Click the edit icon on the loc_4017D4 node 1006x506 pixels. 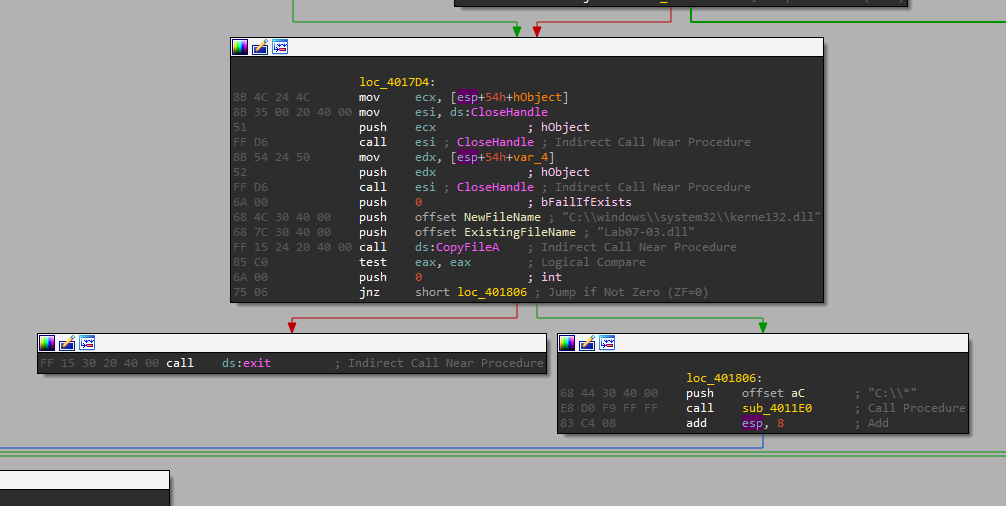click(x=260, y=47)
